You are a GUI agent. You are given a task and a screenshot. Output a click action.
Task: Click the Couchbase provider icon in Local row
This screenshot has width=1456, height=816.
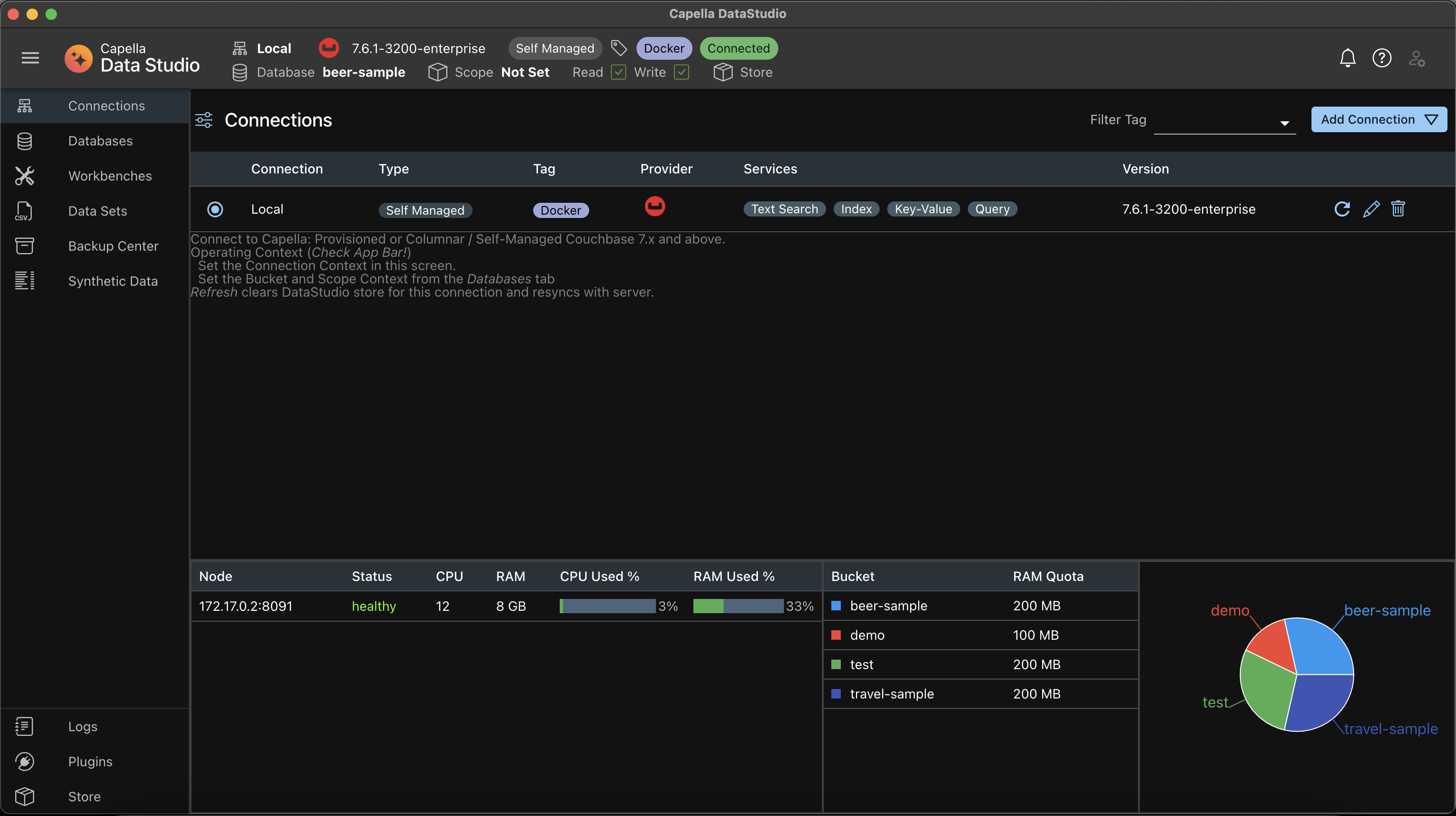coord(655,206)
